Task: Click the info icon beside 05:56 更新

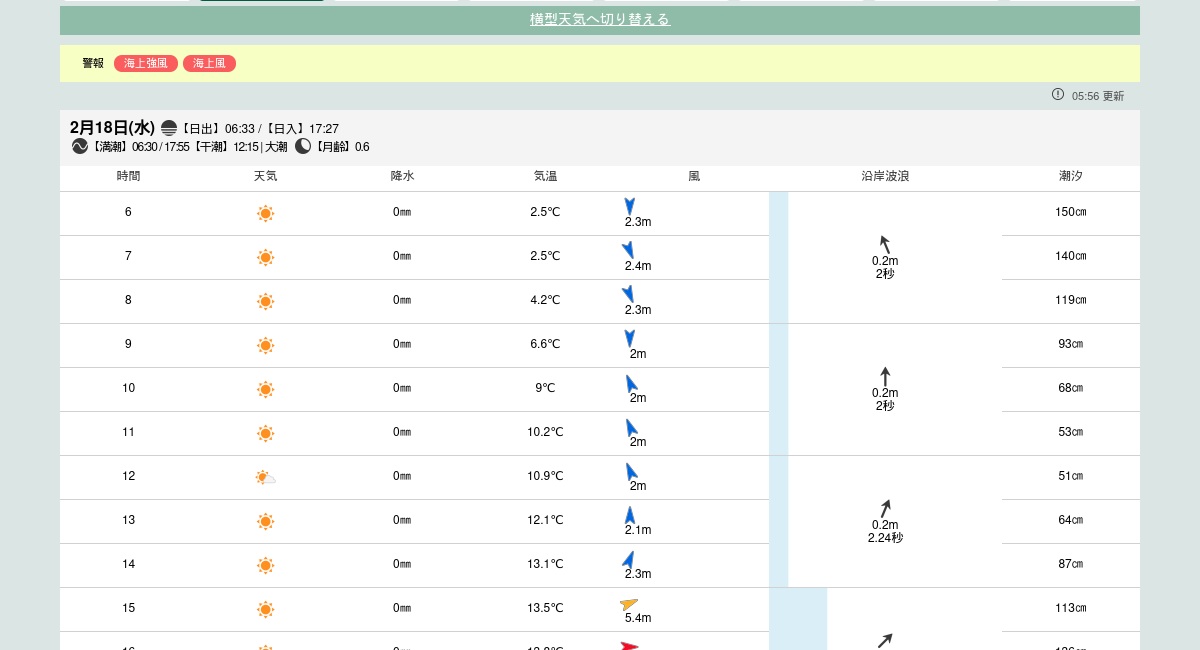Action: coord(1058,94)
